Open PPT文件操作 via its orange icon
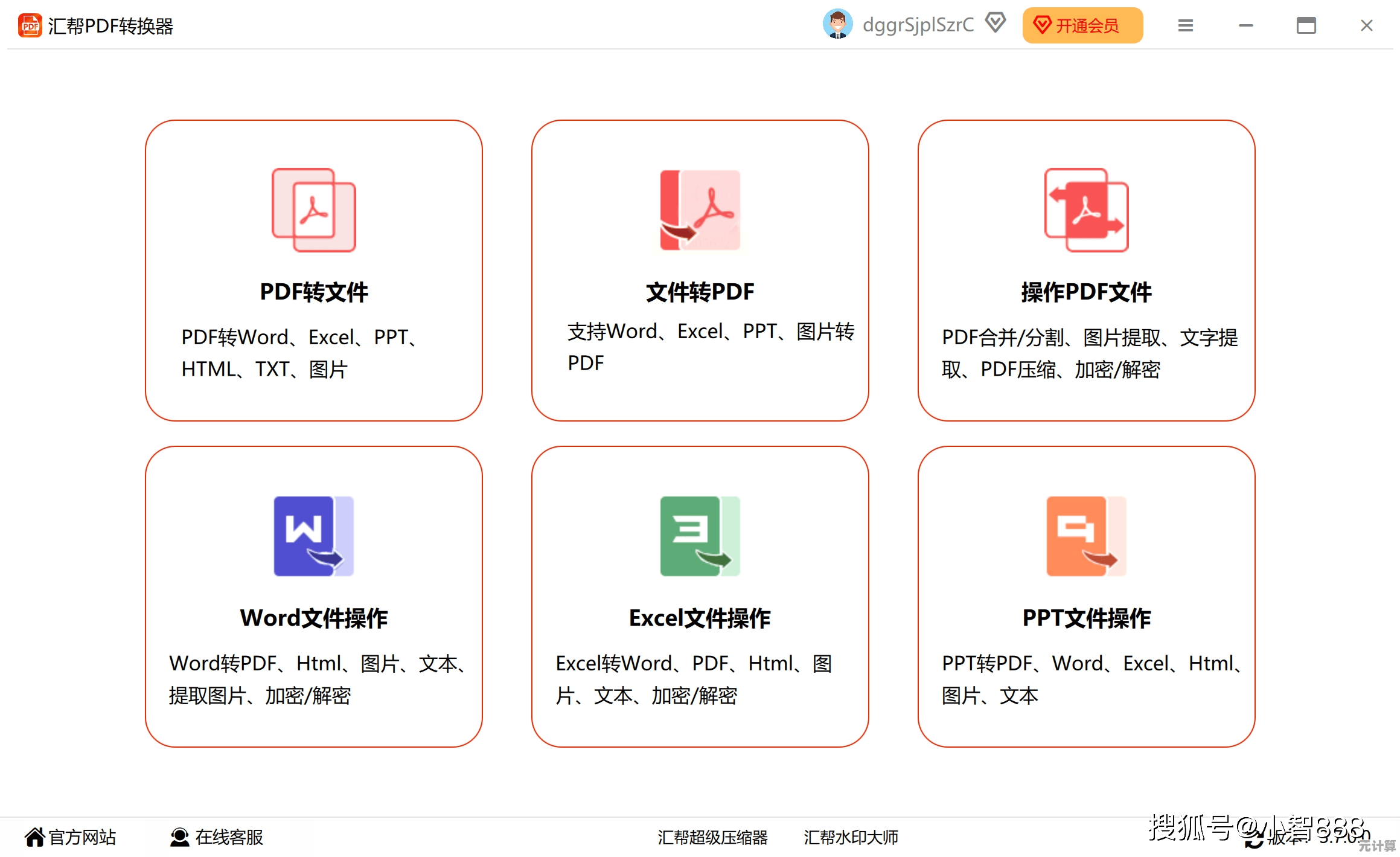Screen dimensions: 1400x857 pyautogui.click(x=1086, y=536)
